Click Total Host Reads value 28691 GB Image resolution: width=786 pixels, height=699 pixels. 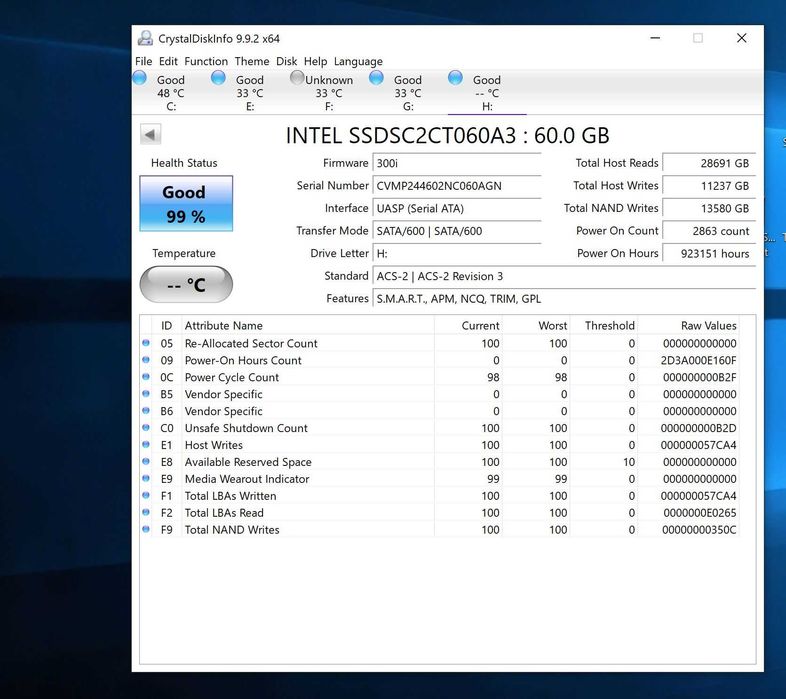(709, 163)
